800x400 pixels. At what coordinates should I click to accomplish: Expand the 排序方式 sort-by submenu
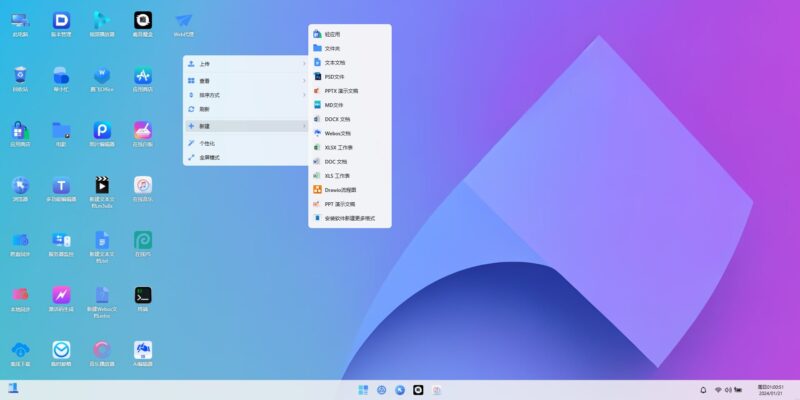[245, 95]
